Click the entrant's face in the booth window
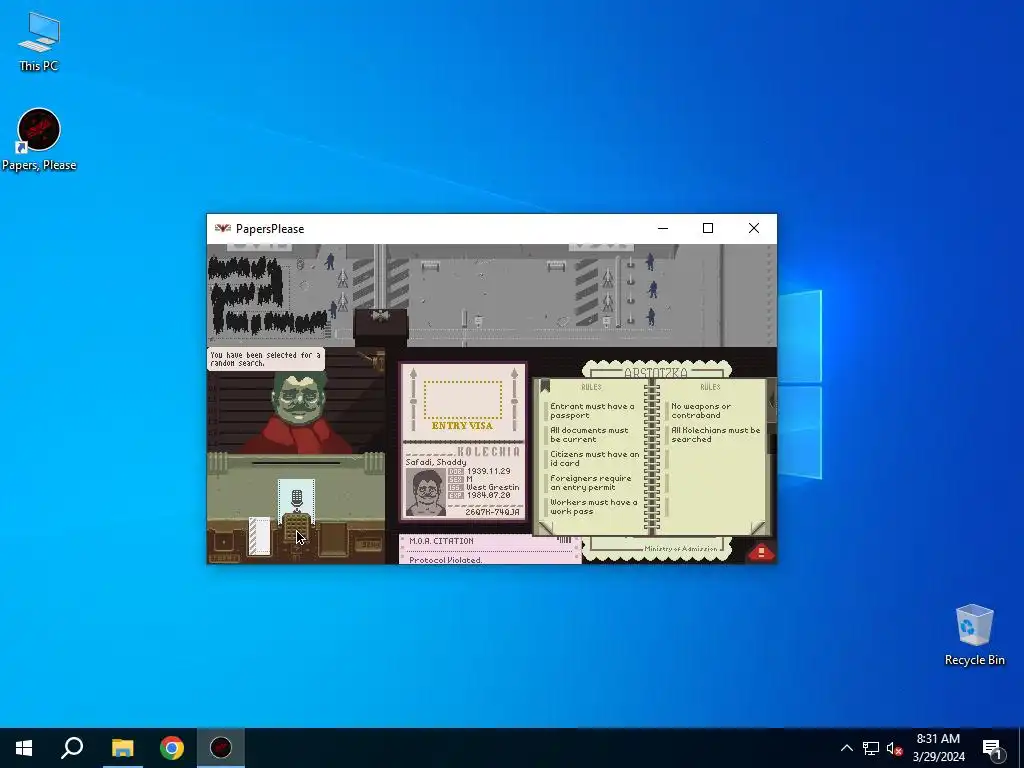This screenshot has height=768, width=1024. (x=298, y=397)
